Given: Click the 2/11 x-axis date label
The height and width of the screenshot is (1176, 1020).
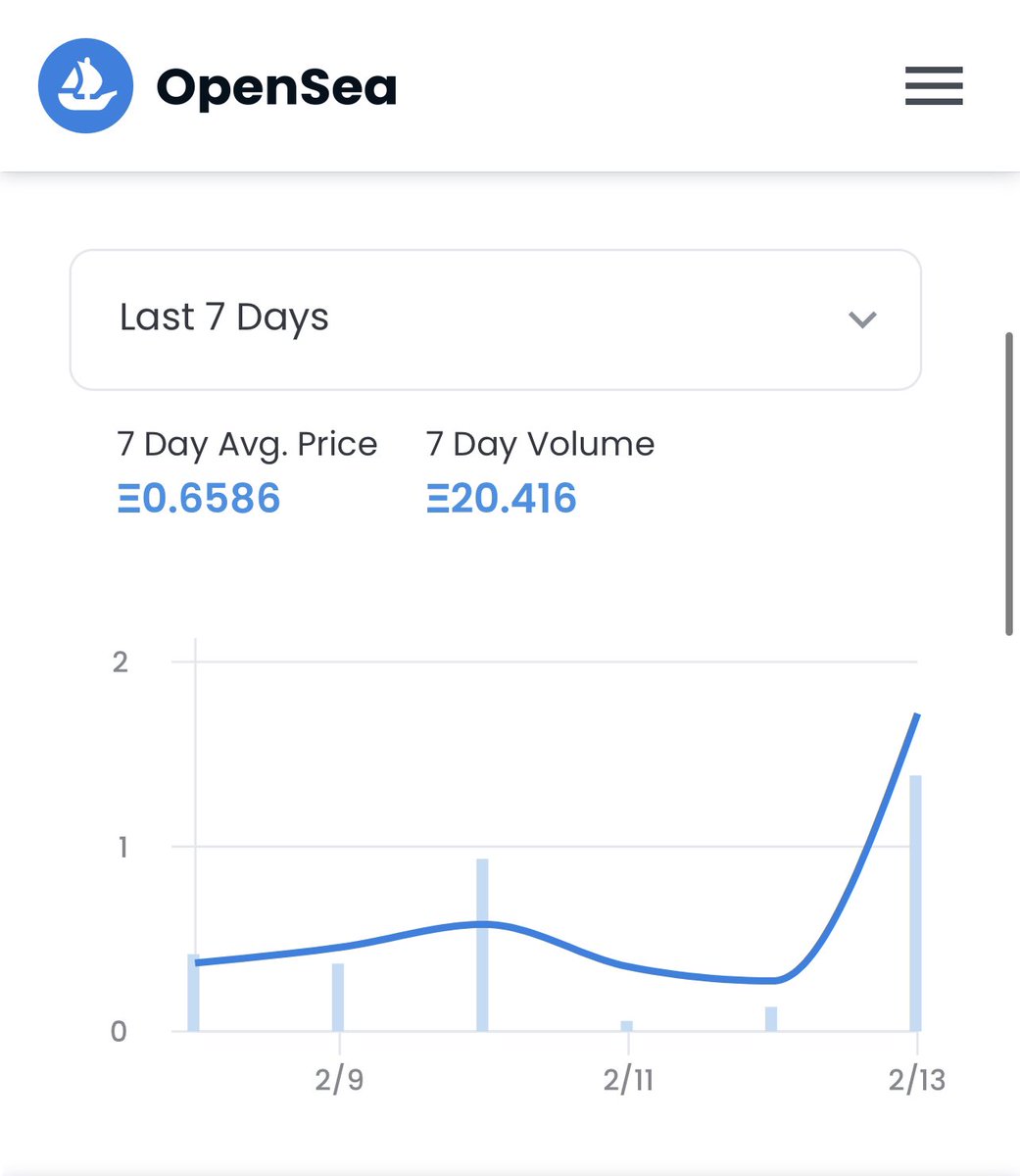Looking at the screenshot, I should 628,1080.
